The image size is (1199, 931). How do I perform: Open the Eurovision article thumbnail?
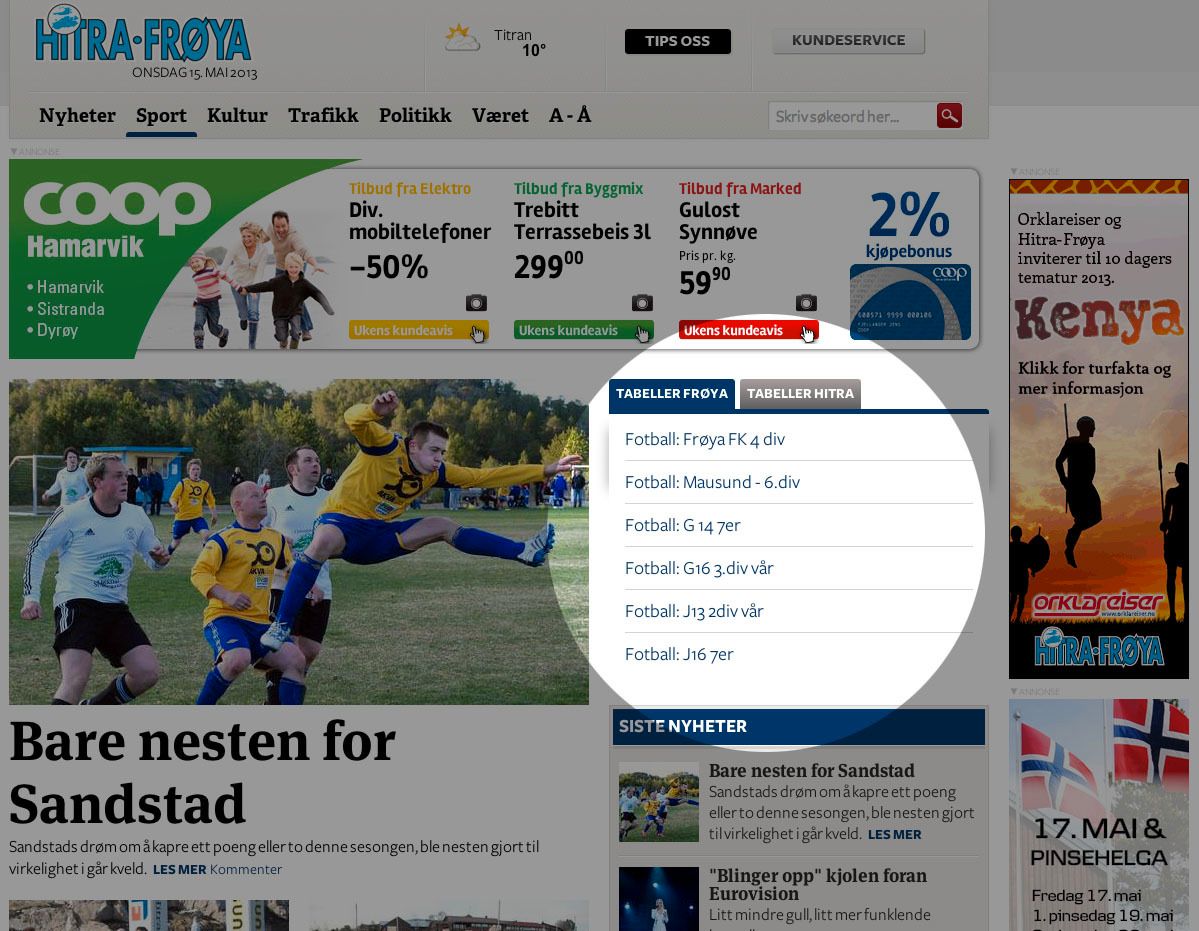658,898
